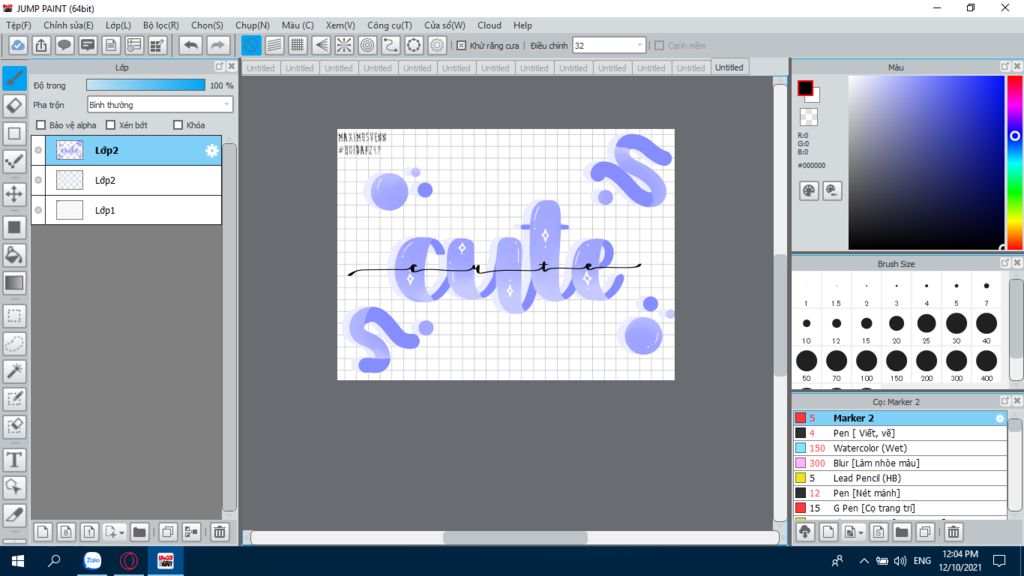Enable the circle snap icon

[368, 45]
